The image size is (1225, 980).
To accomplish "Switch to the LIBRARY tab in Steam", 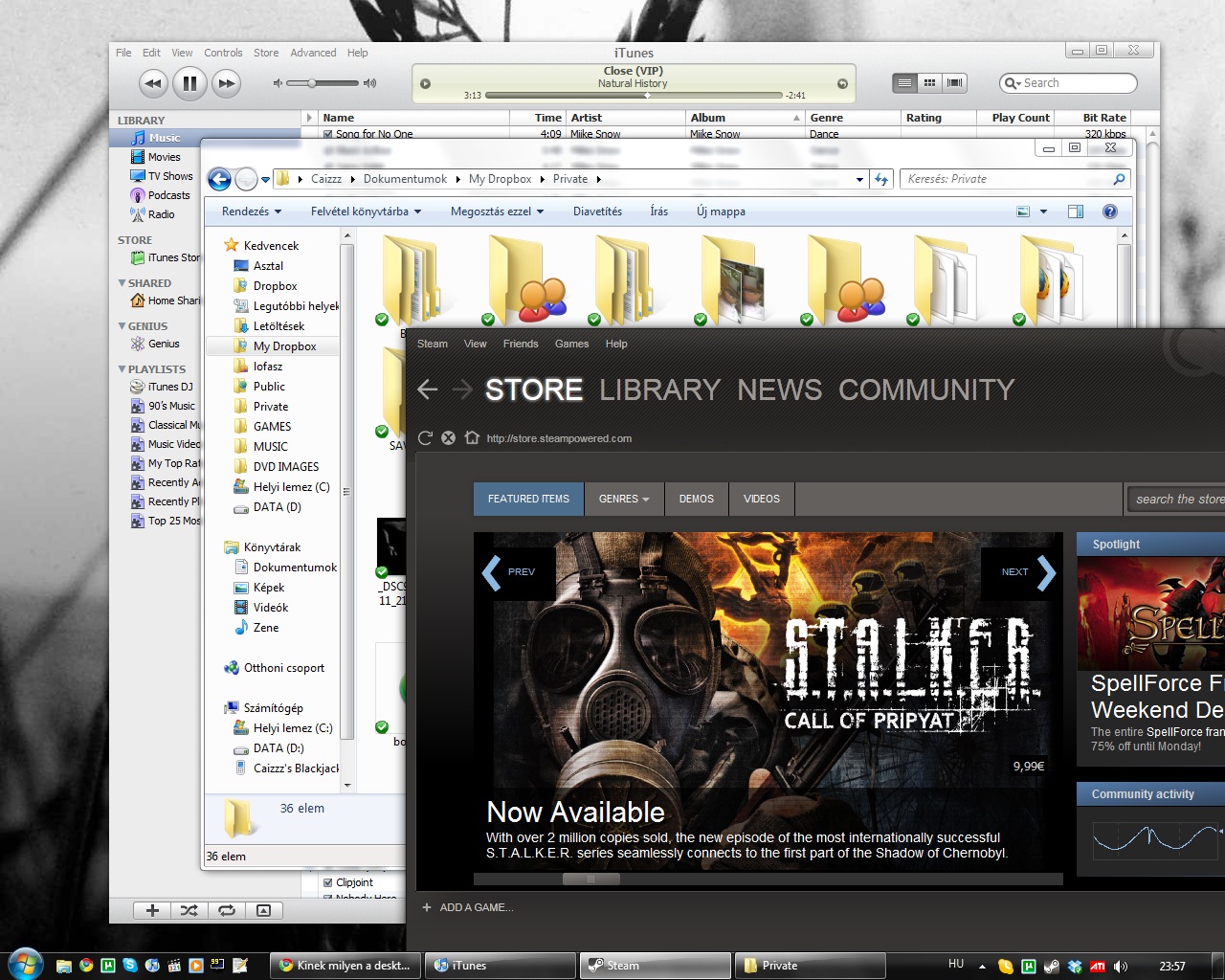I will pyautogui.click(x=659, y=390).
